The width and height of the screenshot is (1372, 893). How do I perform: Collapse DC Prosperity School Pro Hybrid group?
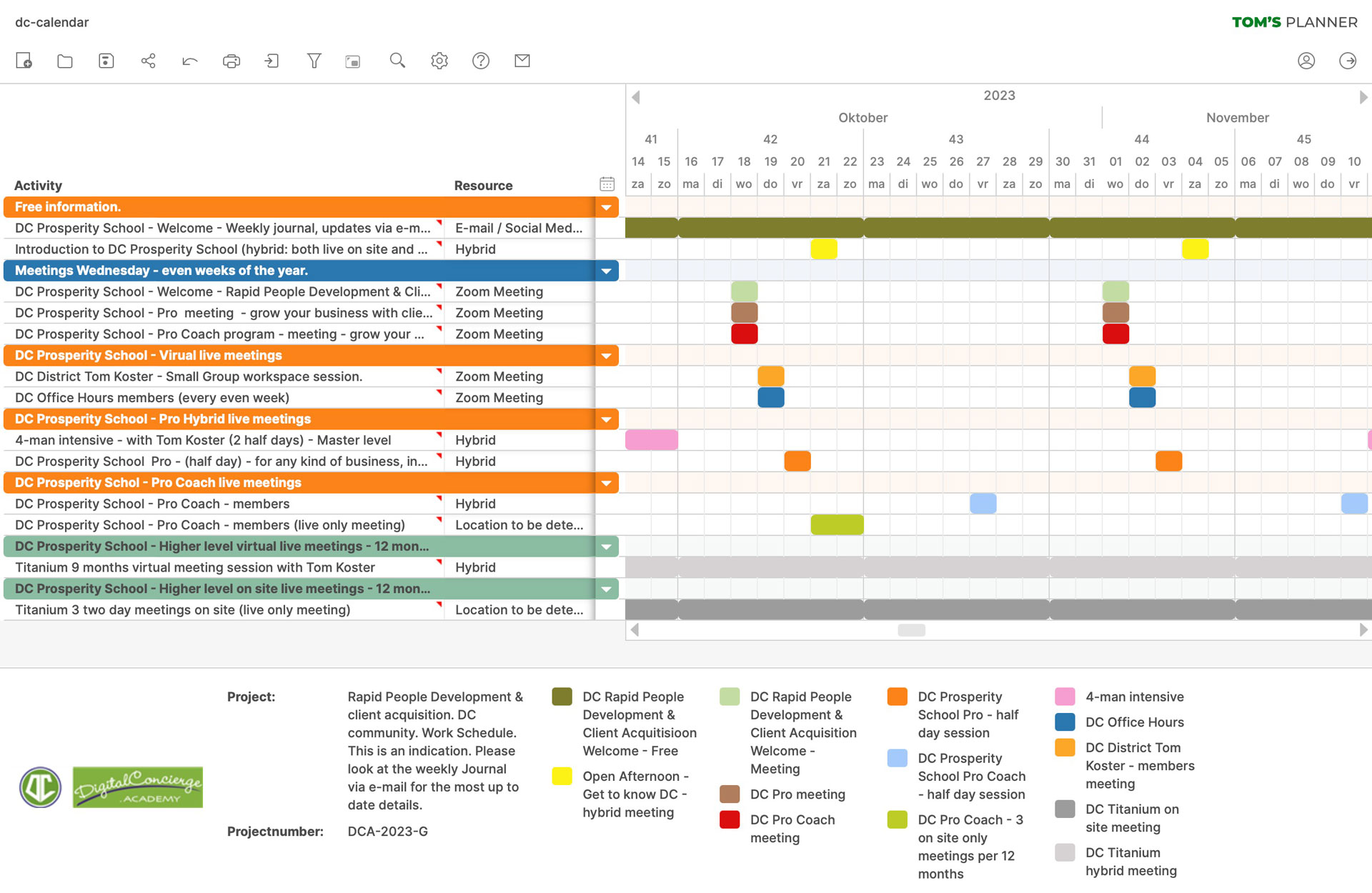click(606, 419)
